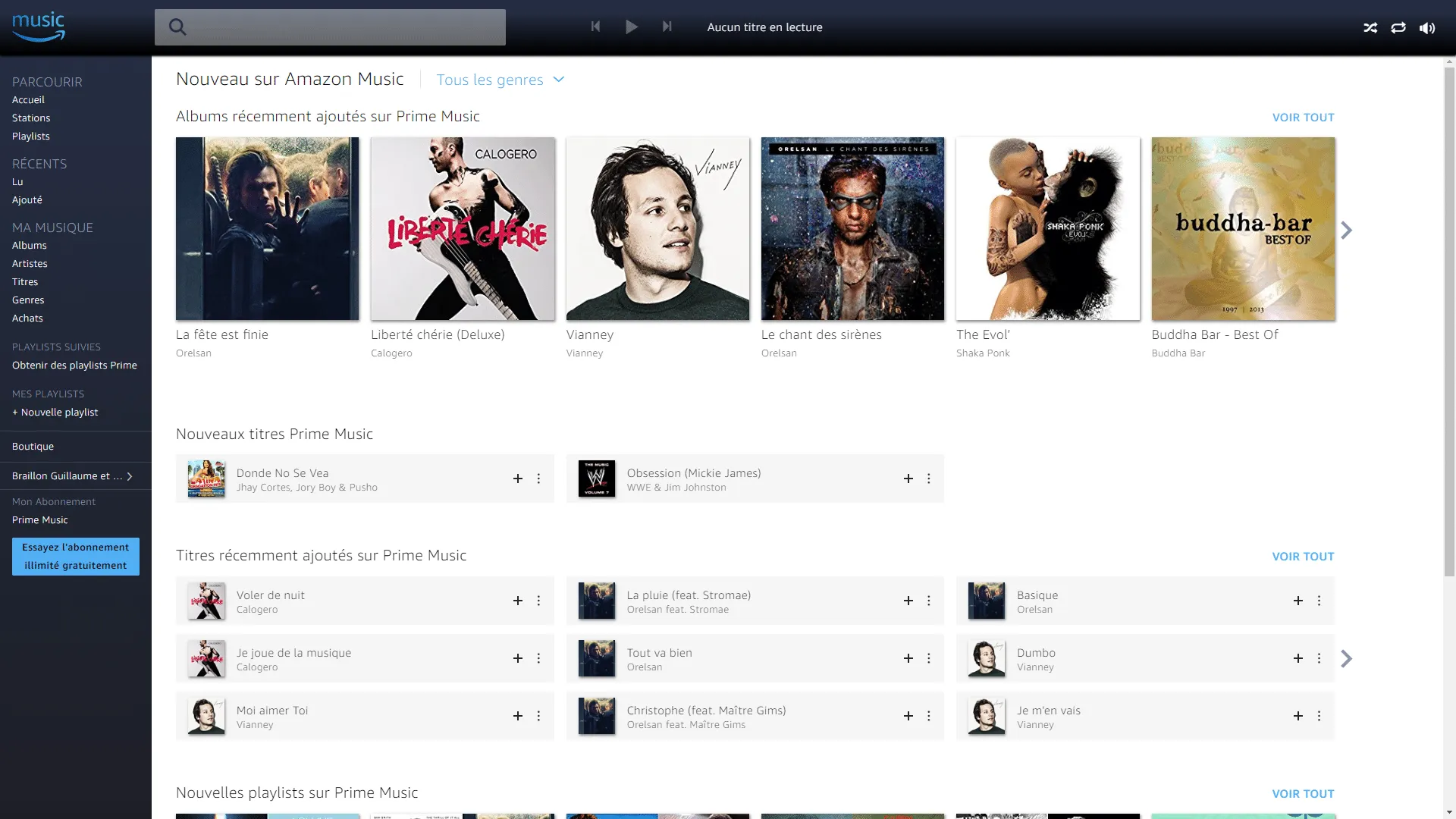The width and height of the screenshot is (1456, 819).
Task: Add Je m'en vais to library
Action: 1298,716
